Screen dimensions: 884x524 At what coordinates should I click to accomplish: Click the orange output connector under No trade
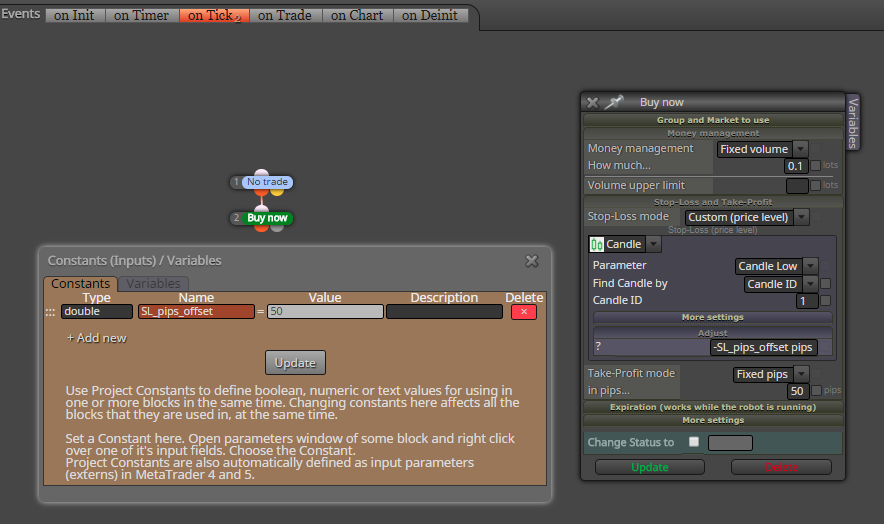(261, 193)
